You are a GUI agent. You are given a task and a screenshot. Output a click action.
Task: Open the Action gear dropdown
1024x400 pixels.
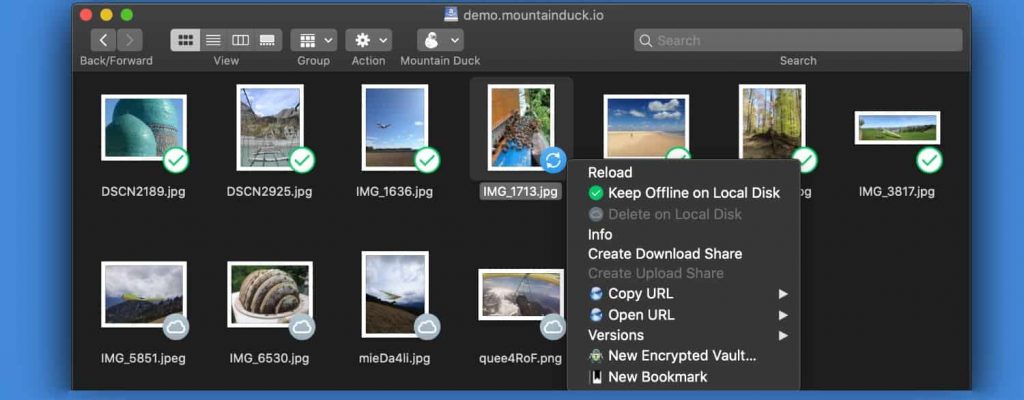point(368,40)
